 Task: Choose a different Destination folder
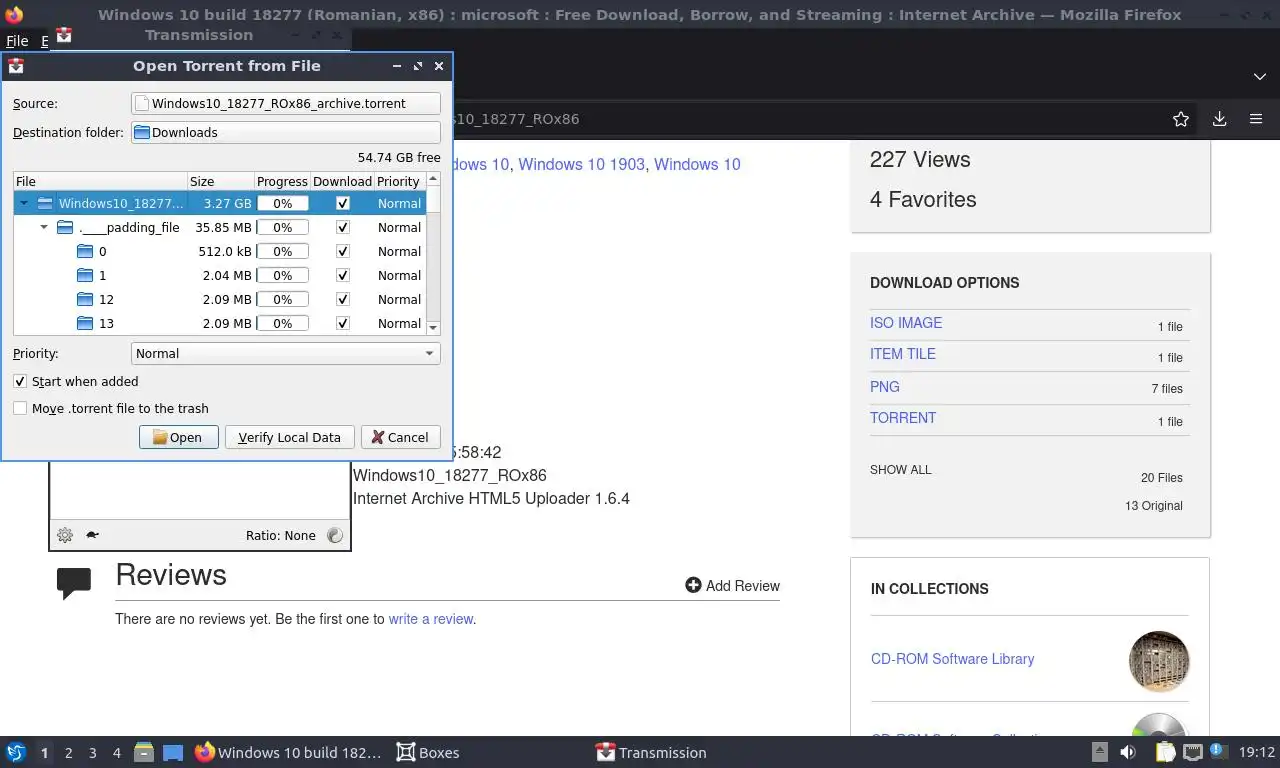point(286,132)
